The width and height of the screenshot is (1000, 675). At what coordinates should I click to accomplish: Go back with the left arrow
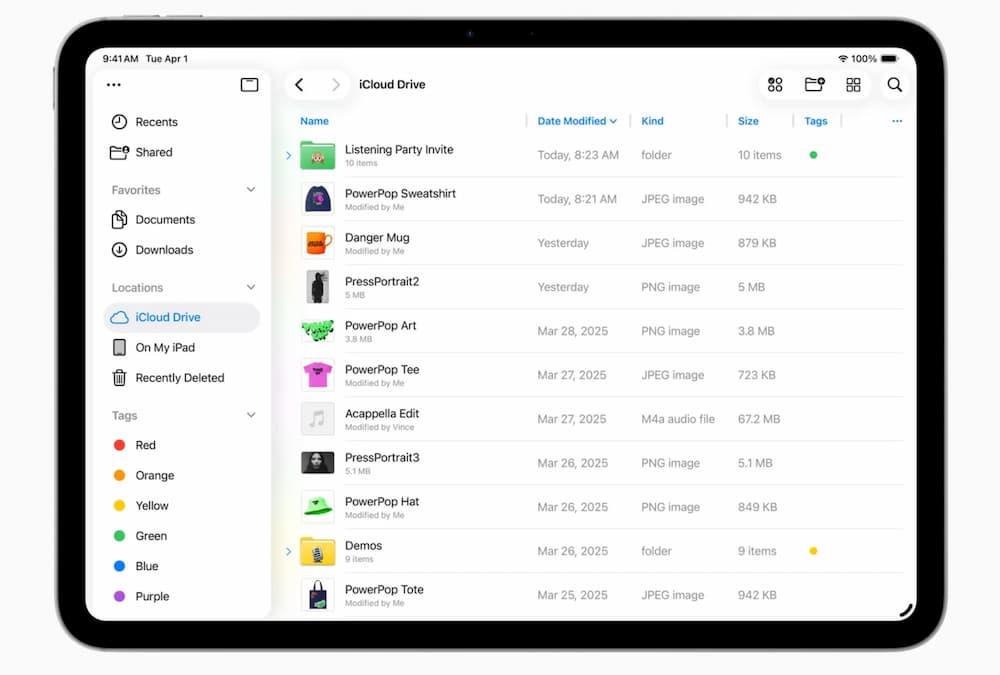coord(299,85)
